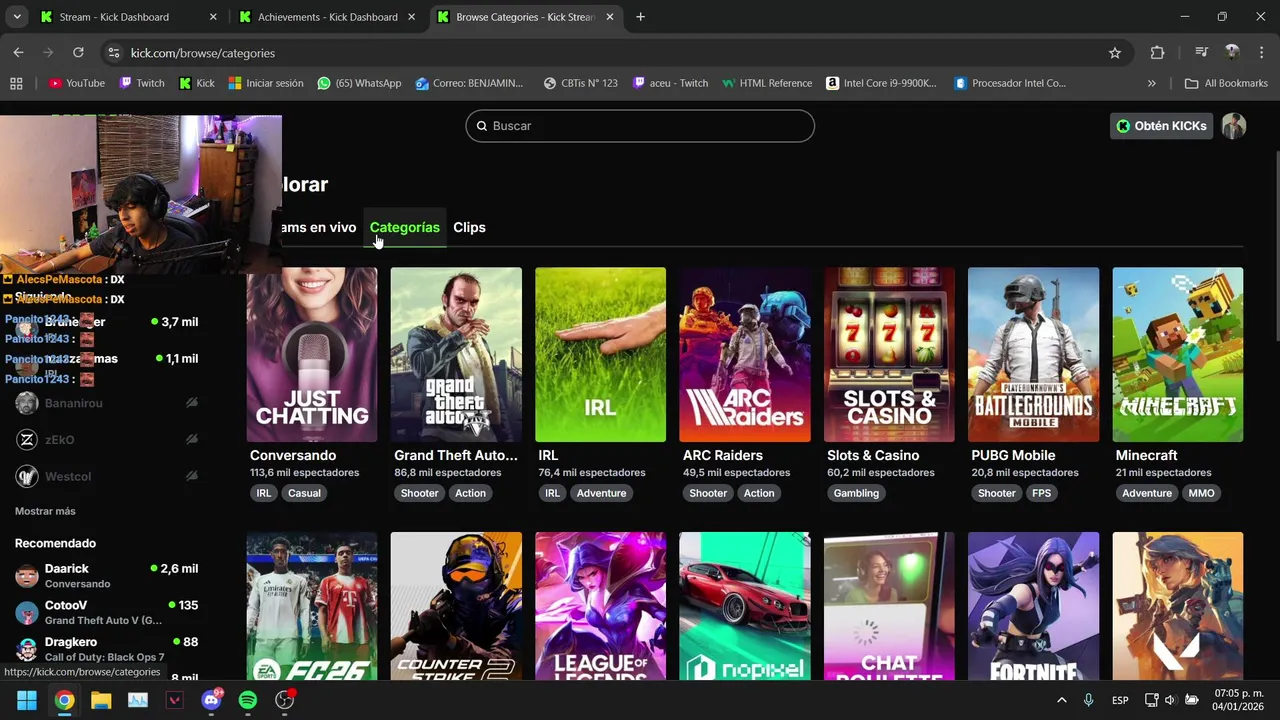Image resolution: width=1280 pixels, height=720 pixels.
Task: Open offline channel Westcol
Action: (106, 476)
